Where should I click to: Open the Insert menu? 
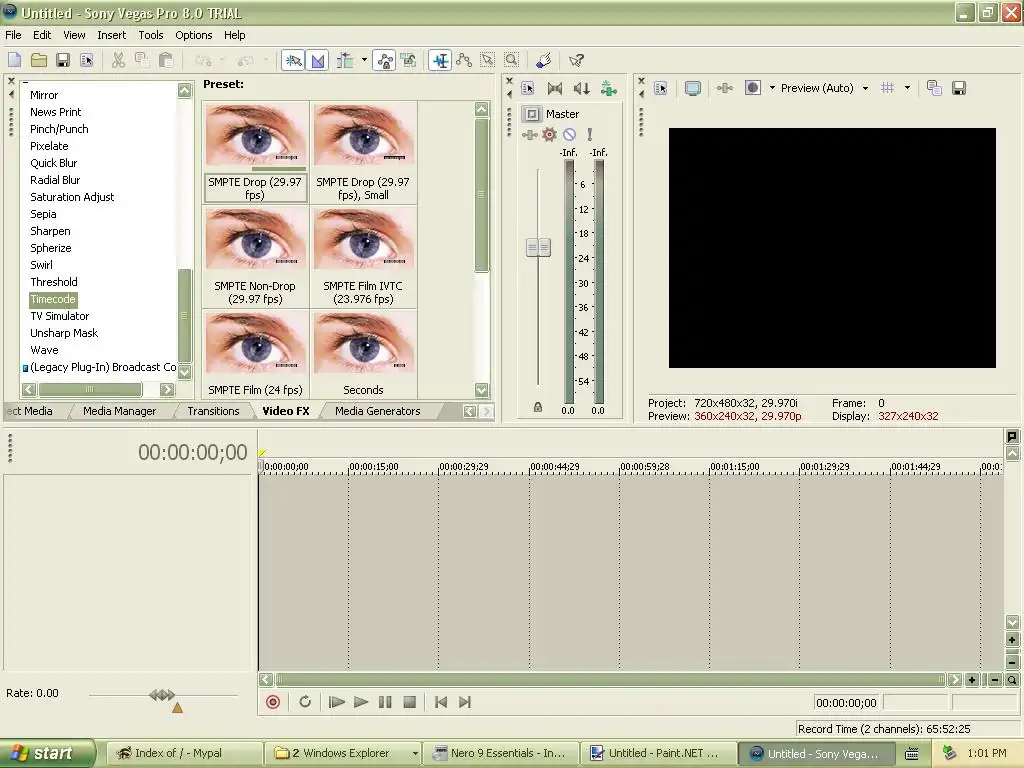coord(112,35)
